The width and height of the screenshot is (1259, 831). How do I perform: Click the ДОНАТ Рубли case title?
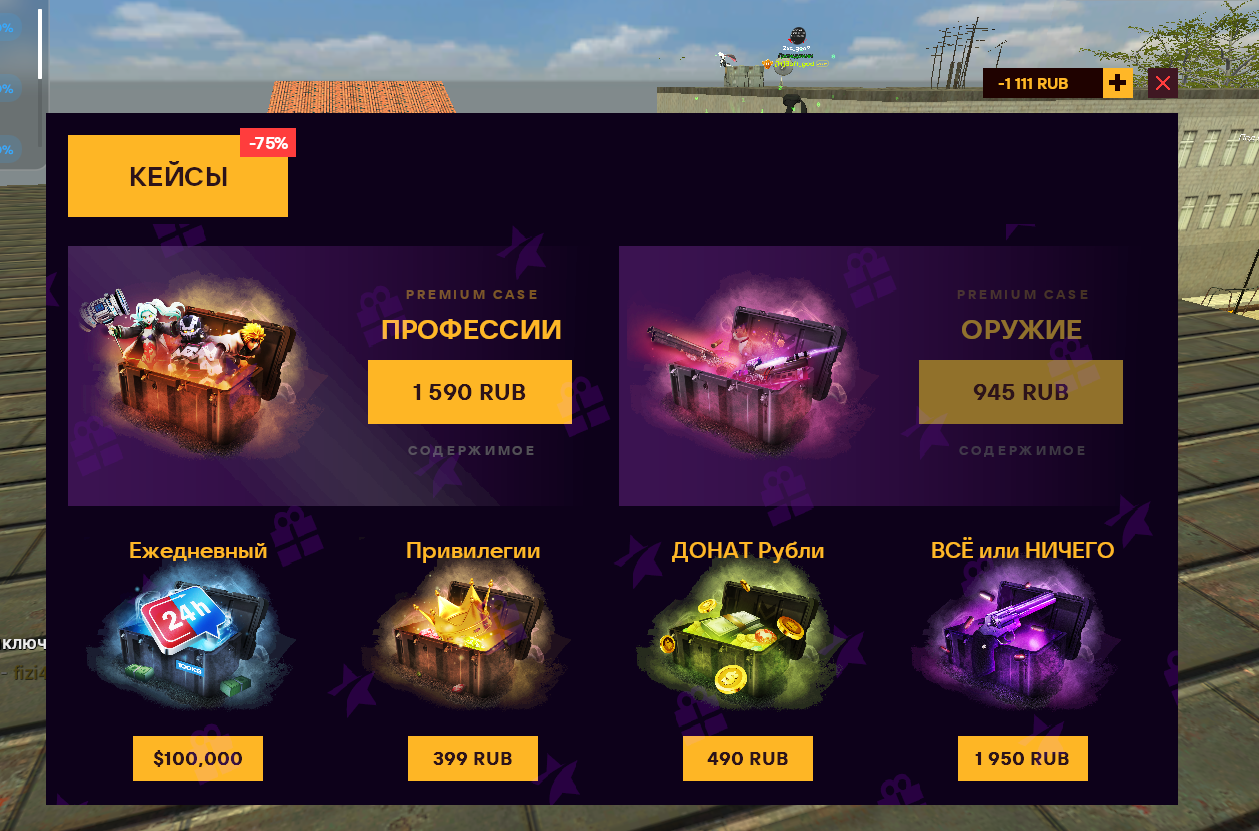click(748, 550)
